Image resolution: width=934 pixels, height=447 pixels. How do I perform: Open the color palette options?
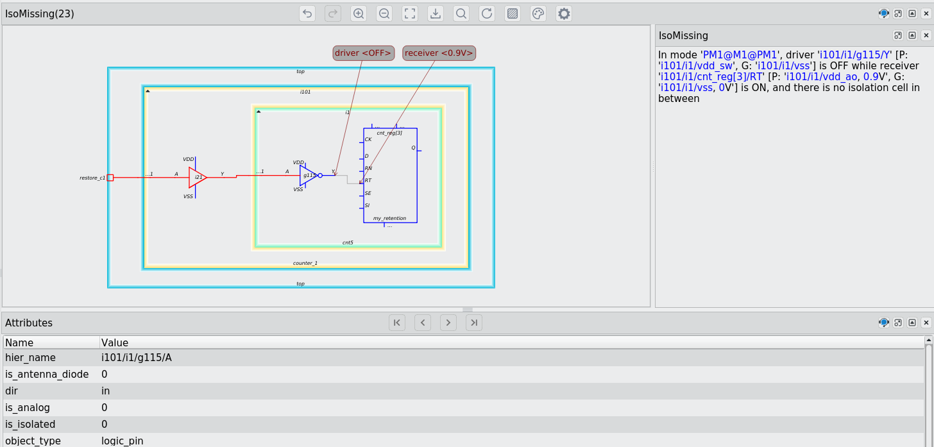pyautogui.click(x=538, y=14)
